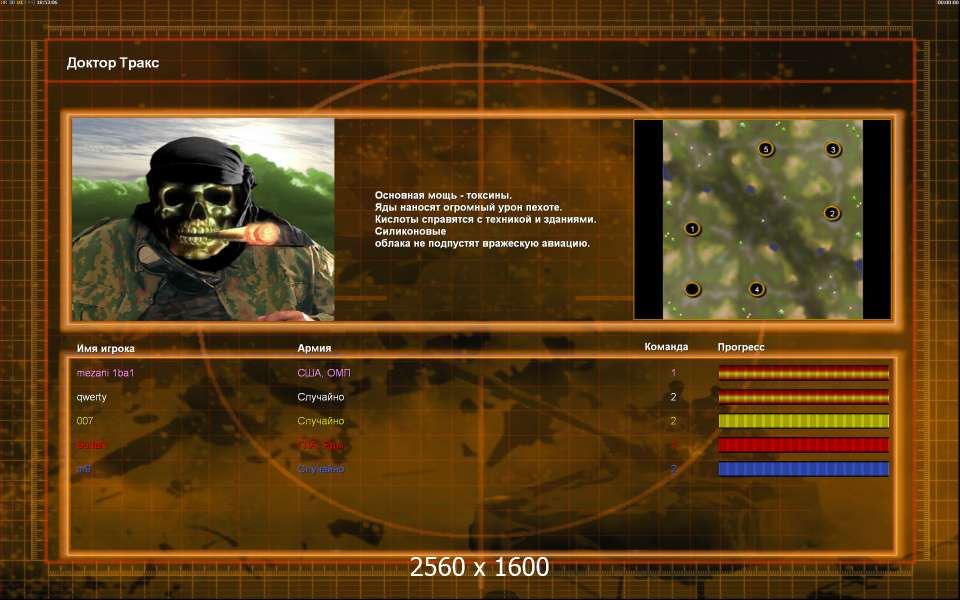Click team number 1 for mezani 1ba1
The height and width of the screenshot is (600, 960).
[x=673, y=373]
